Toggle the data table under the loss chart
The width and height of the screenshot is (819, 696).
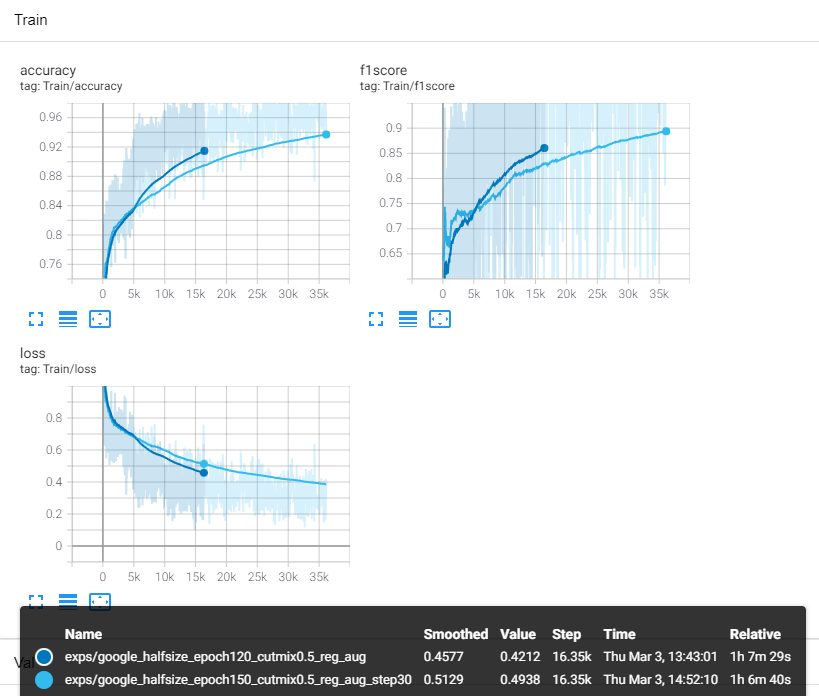(68, 601)
